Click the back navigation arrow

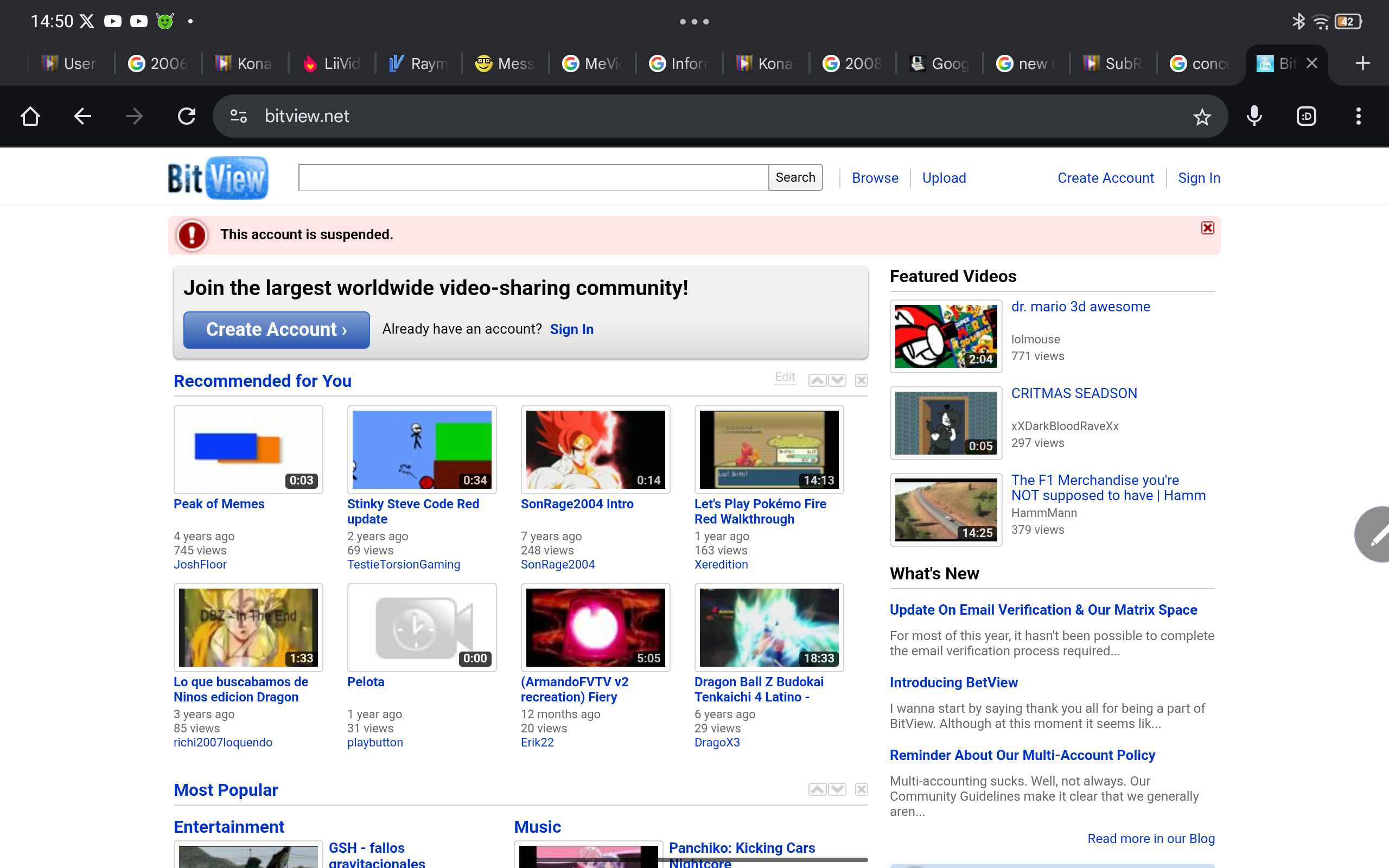[x=82, y=116]
